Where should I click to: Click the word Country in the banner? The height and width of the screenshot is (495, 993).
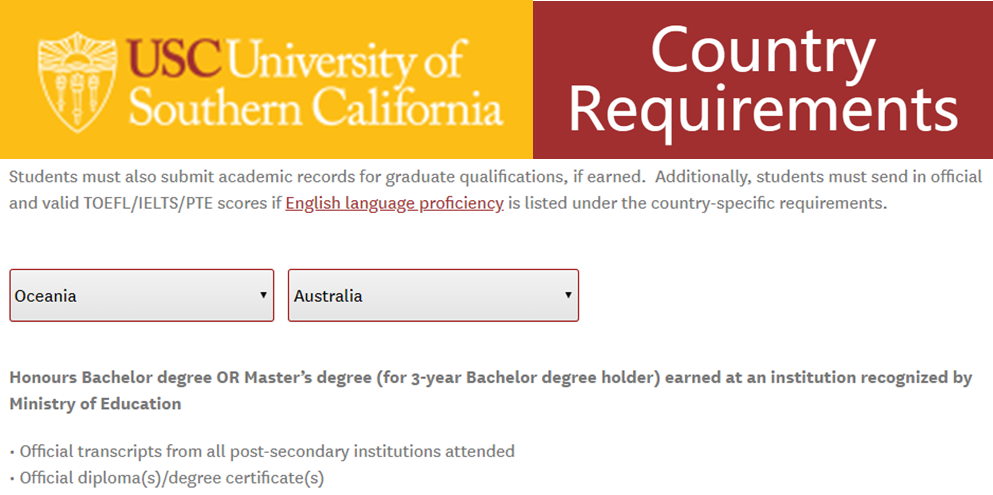[762, 52]
